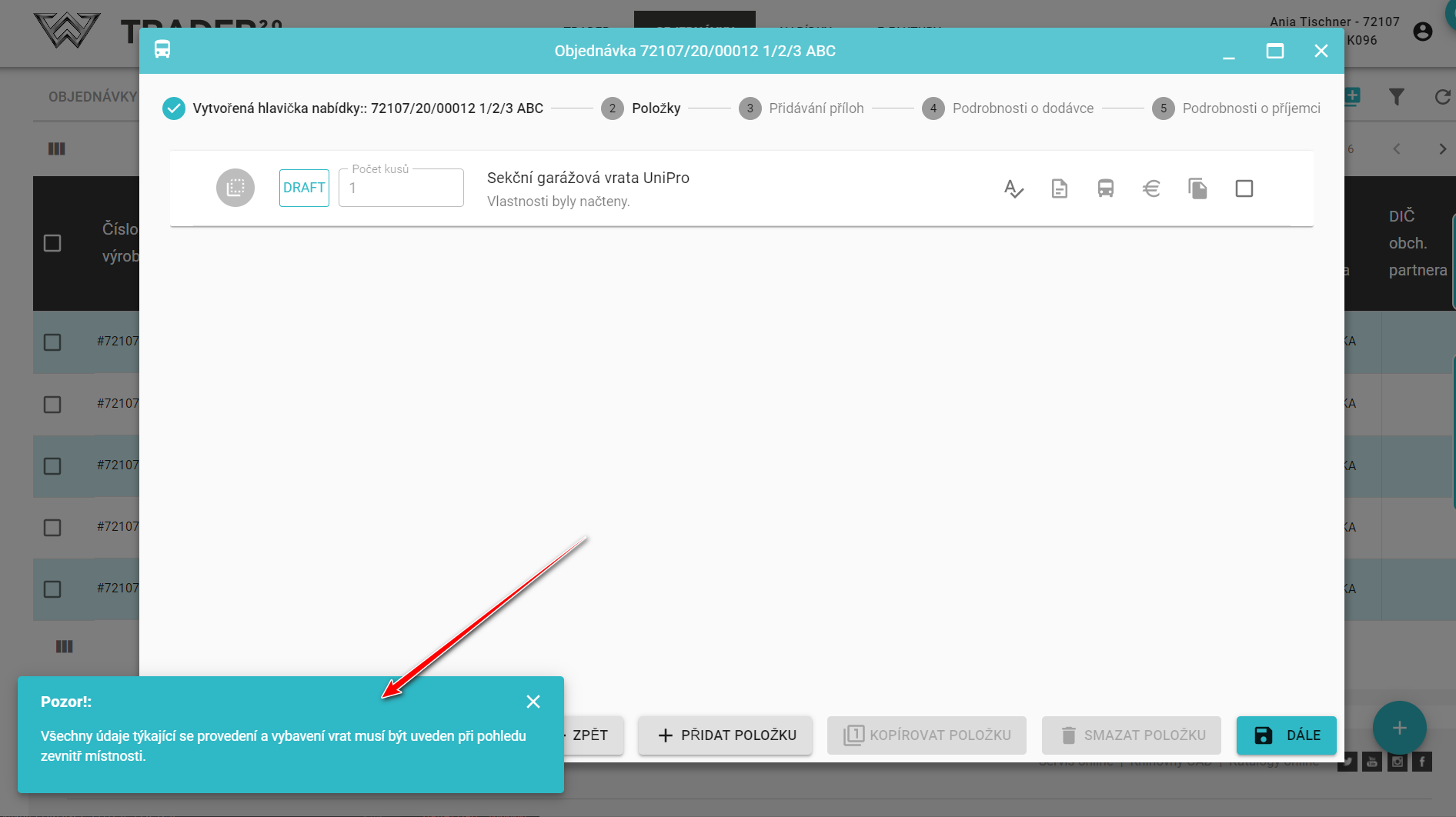This screenshot has height=817, width=1456.
Task: Dismiss the Pozor! warning notification
Action: (x=533, y=702)
